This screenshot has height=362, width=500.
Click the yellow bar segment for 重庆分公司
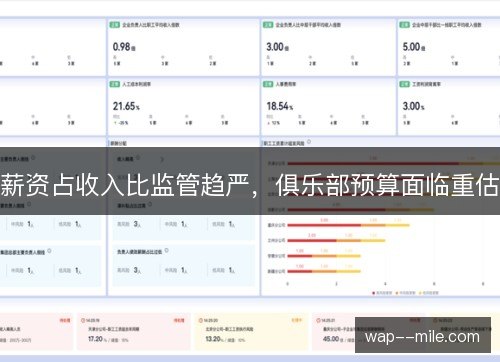(x=397, y=225)
